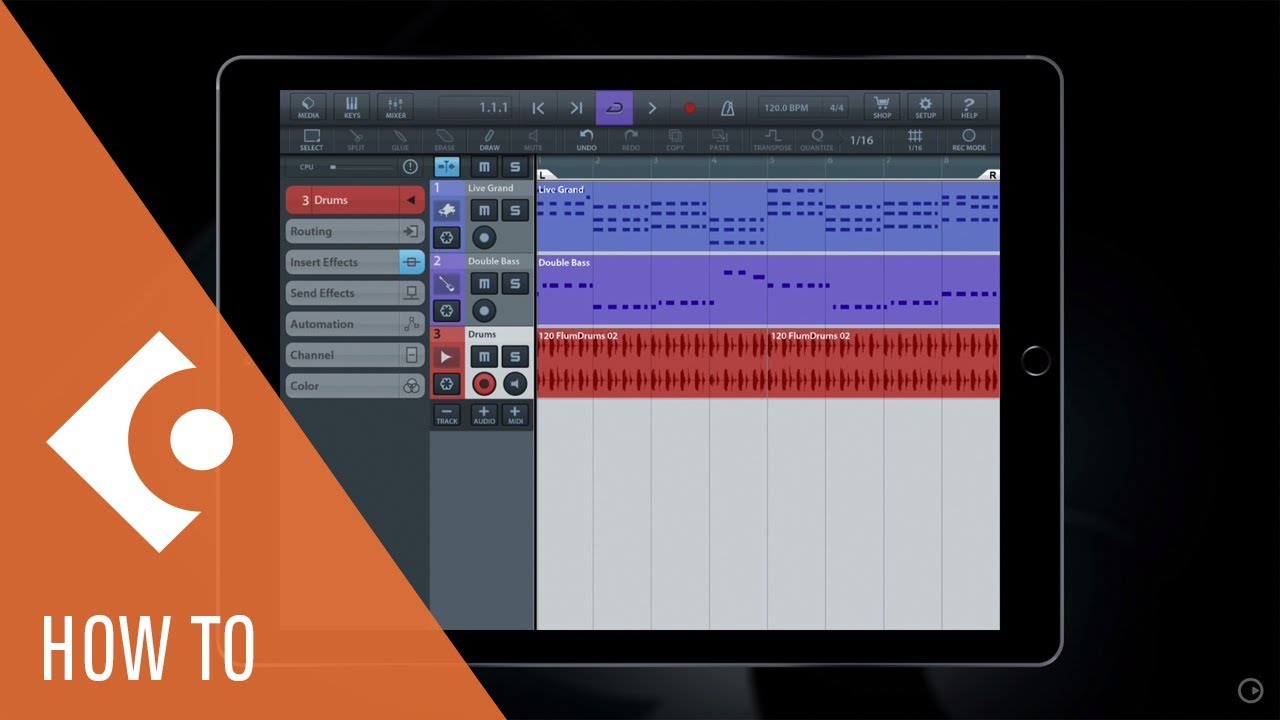Click the Paste tool

tap(719, 140)
